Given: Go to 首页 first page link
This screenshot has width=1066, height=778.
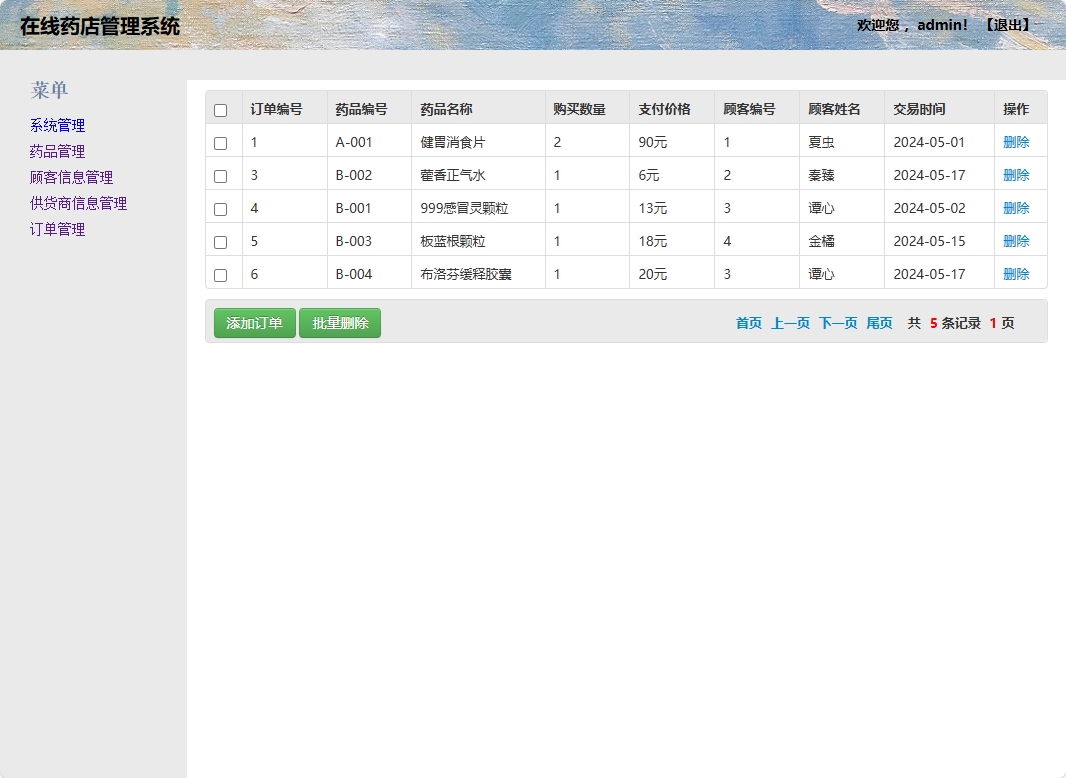Looking at the screenshot, I should (x=747, y=323).
